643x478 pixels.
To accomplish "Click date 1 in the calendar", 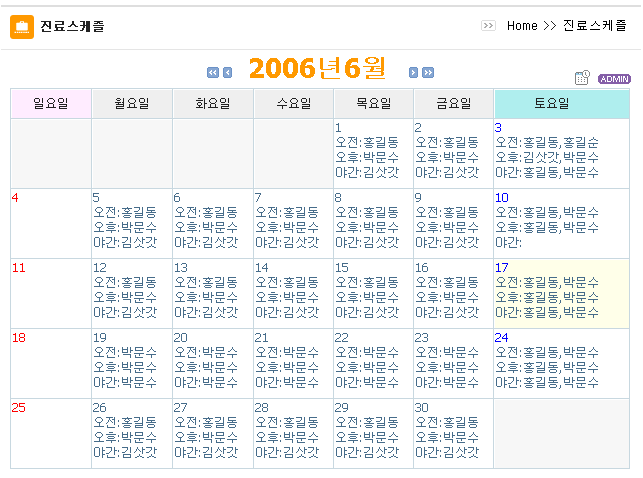I will [338, 128].
